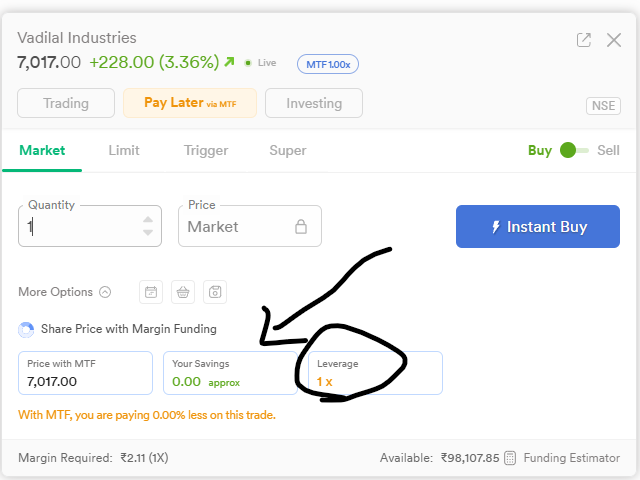Click the disk-shaped icon beside the basket
This screenshot has width=640, height=480.
coord(215,292)
